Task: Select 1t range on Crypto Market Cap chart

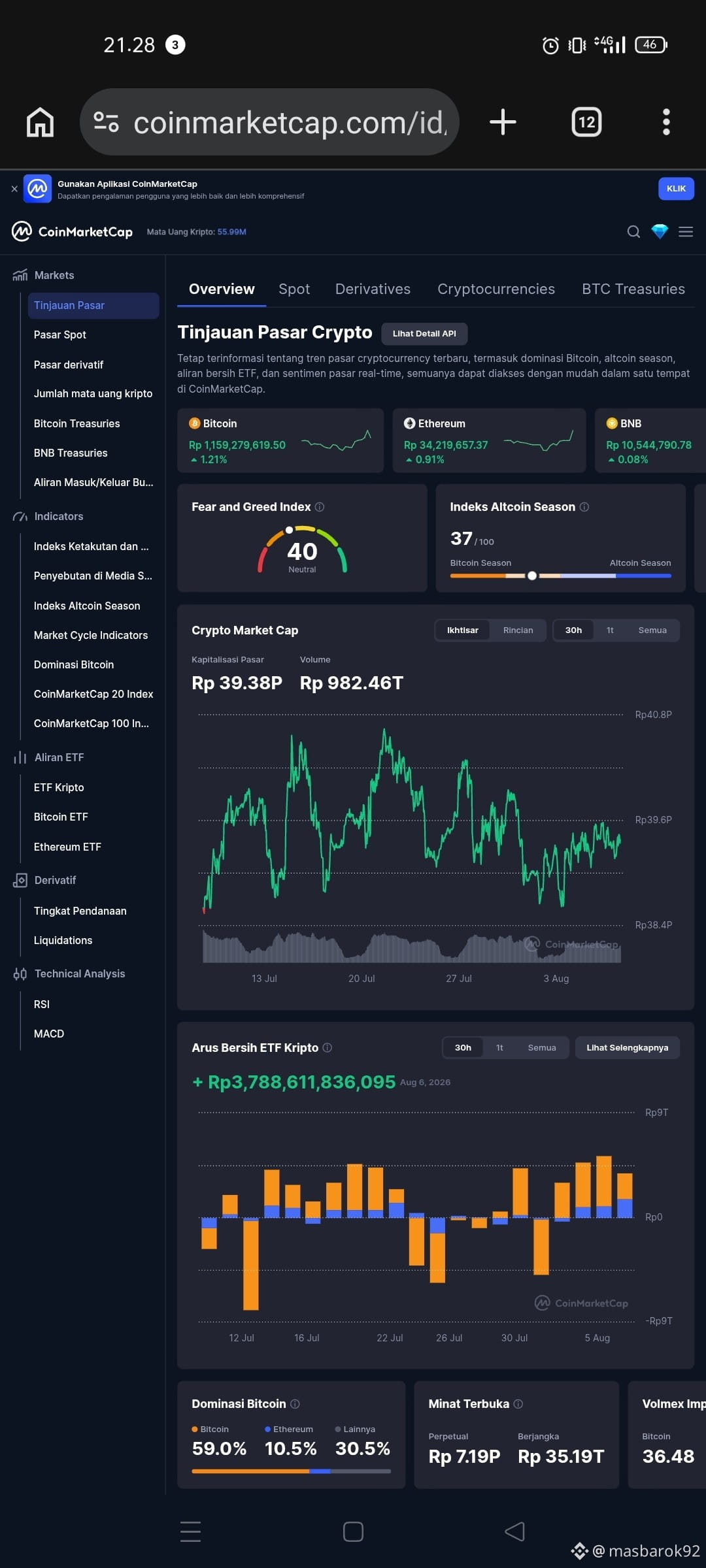Action: pos(610,630)
